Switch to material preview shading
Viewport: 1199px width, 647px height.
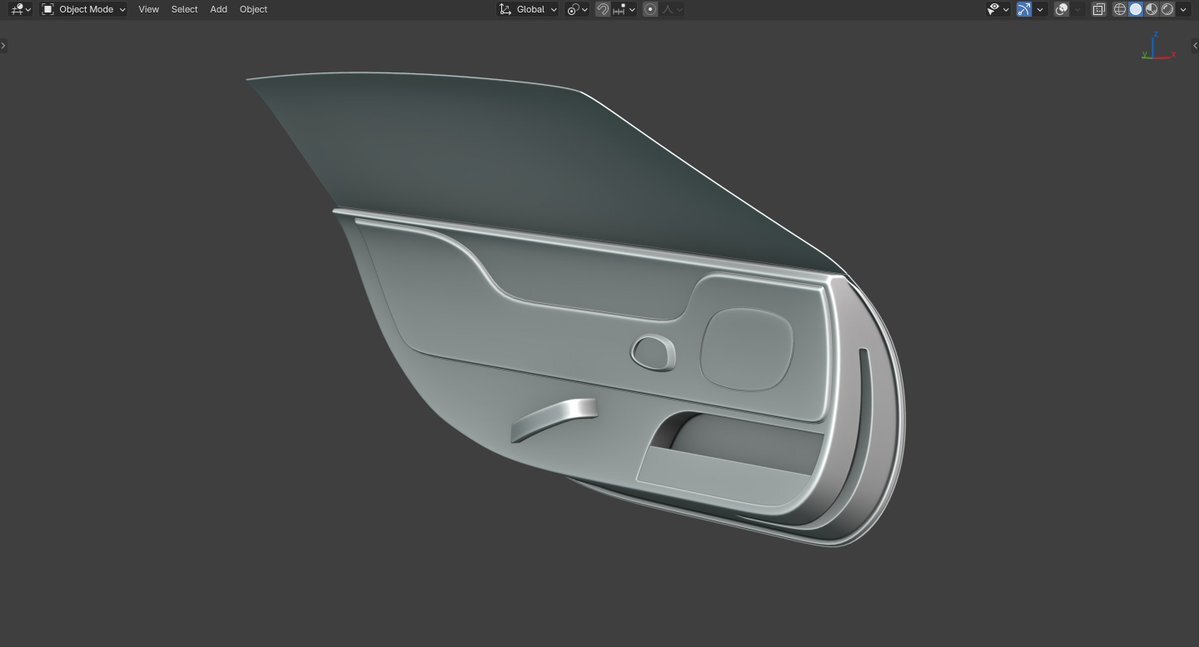pyautogui.click(x=1152, y=9)
